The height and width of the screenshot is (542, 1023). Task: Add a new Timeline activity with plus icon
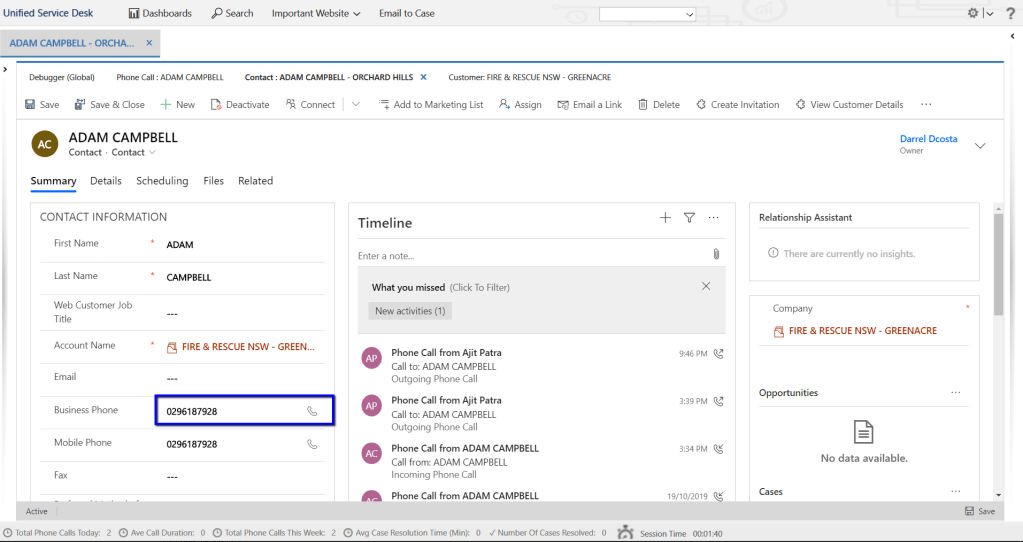click(665, 218)
